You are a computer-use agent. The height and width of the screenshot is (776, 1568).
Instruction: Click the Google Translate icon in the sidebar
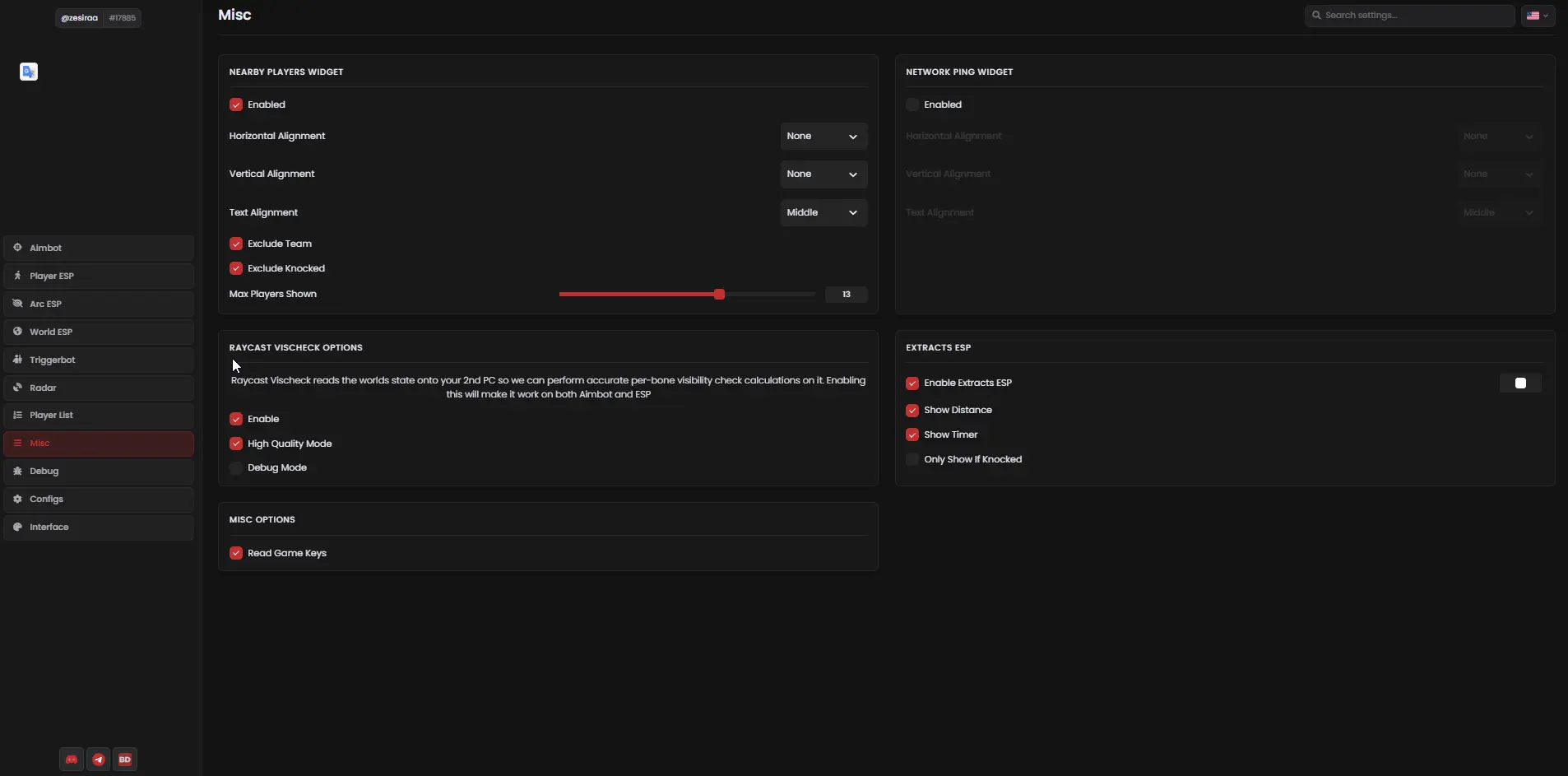point(29,72)
